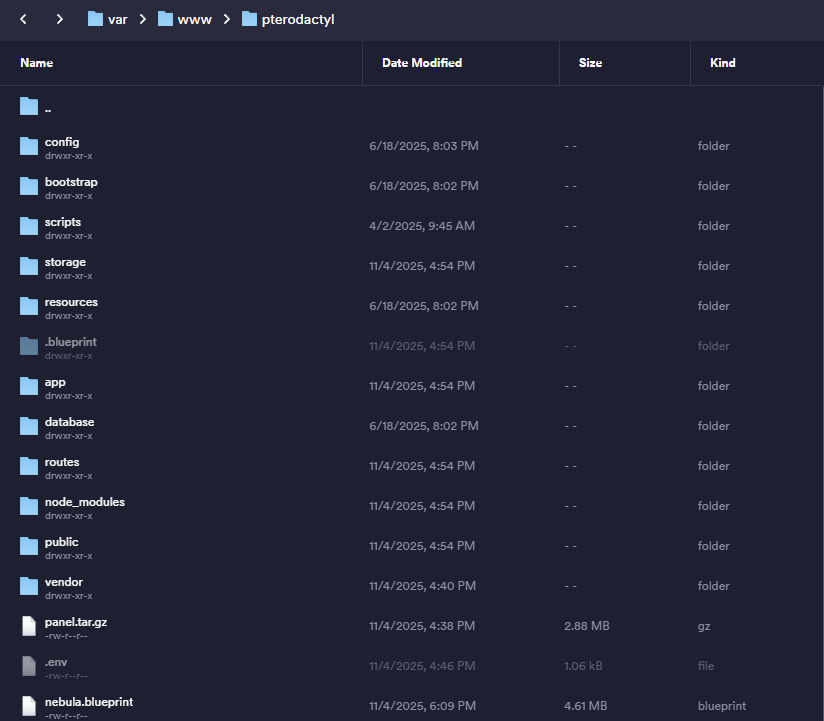Click the panel.tar.gz file icon
This screenshot has width=824, height=721.
coord(29,626)
